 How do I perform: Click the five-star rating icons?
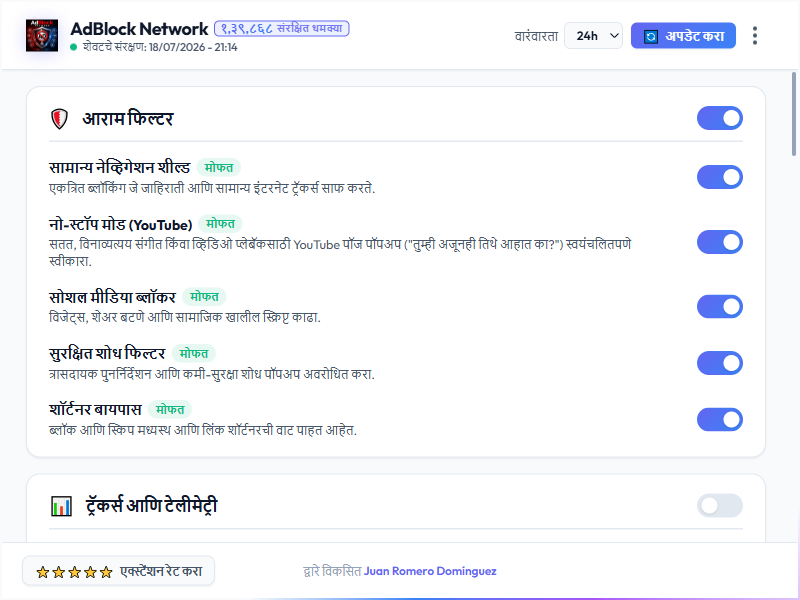74,572
